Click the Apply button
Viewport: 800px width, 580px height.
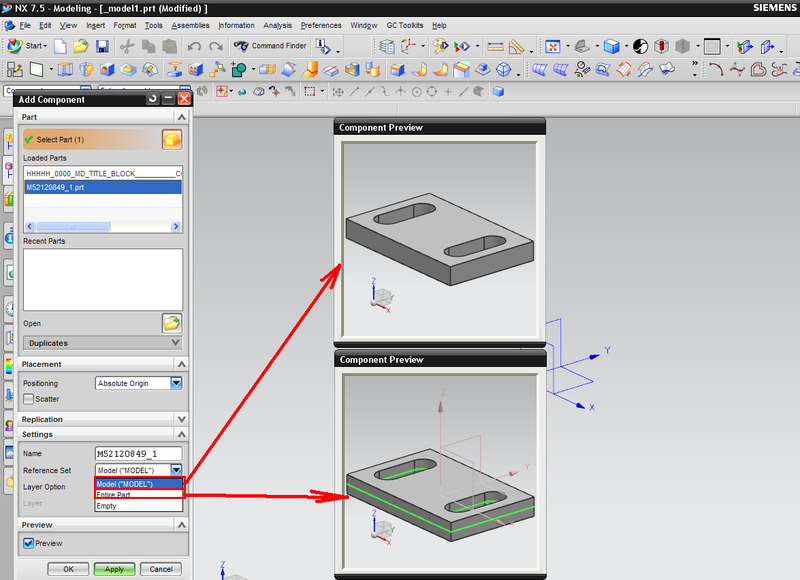114,569
